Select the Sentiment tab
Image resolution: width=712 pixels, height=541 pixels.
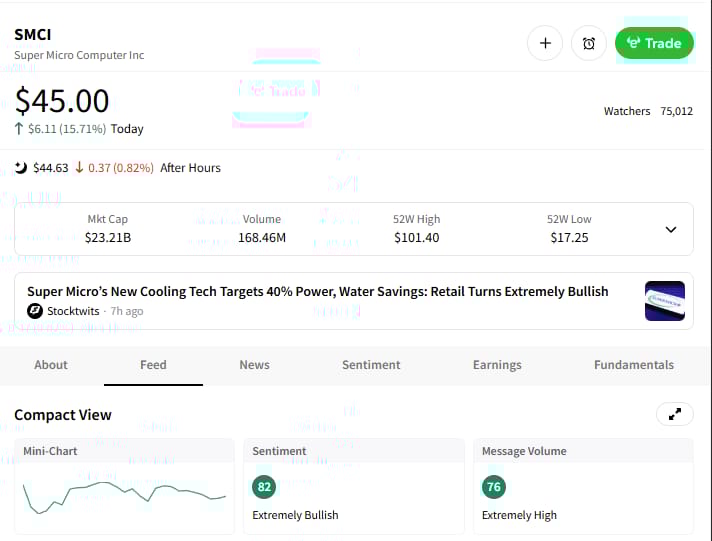click(371, 365)
